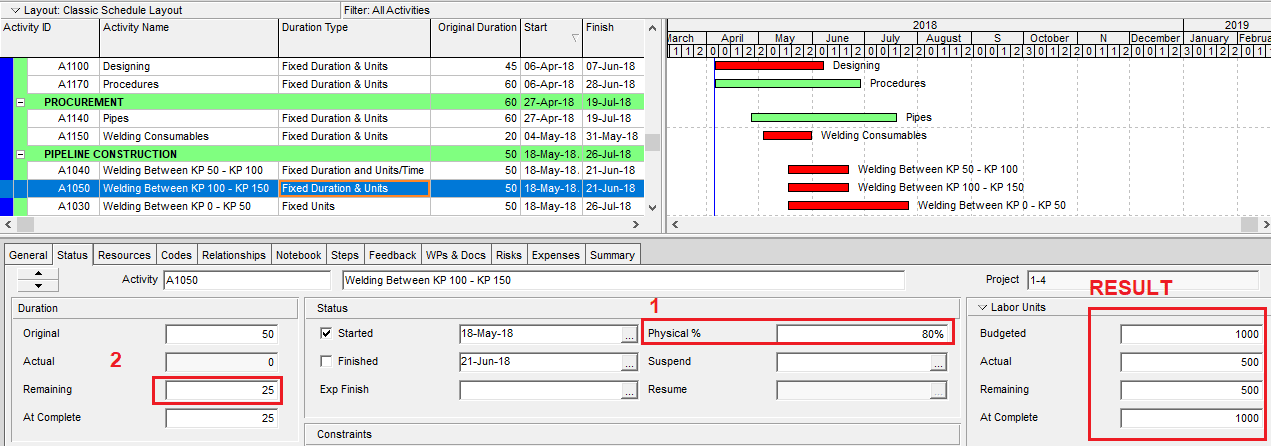Click the Original duration field showing 50
This screenshot has width=1271, height=446.
221,334
